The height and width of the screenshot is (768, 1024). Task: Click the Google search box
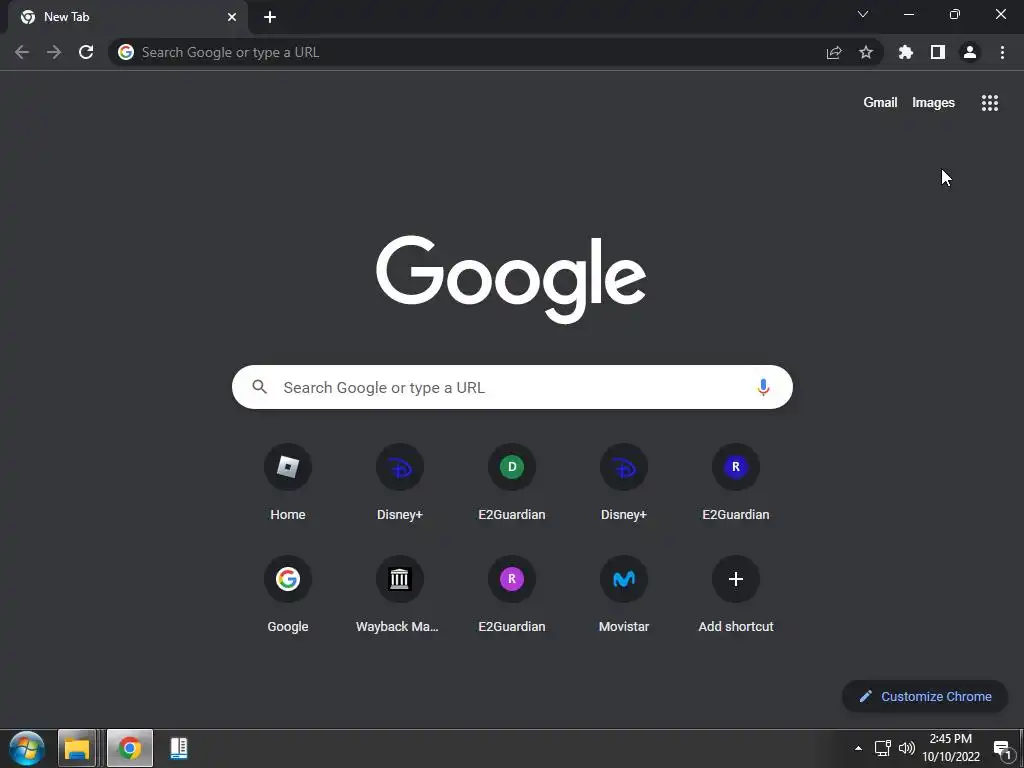[x=512, y=387]
